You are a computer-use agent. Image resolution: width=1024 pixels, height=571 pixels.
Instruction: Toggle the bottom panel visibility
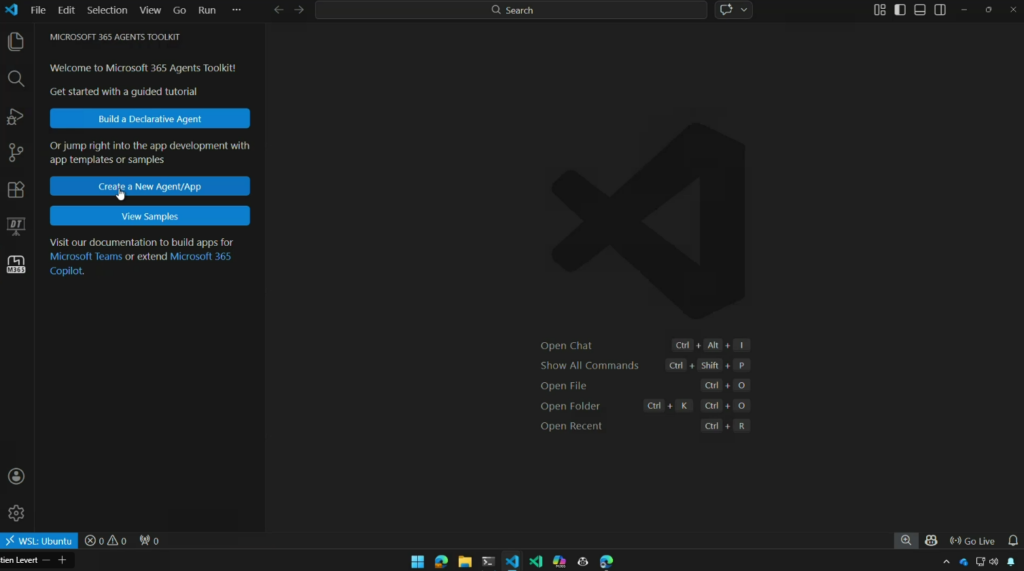click(920, 10)
